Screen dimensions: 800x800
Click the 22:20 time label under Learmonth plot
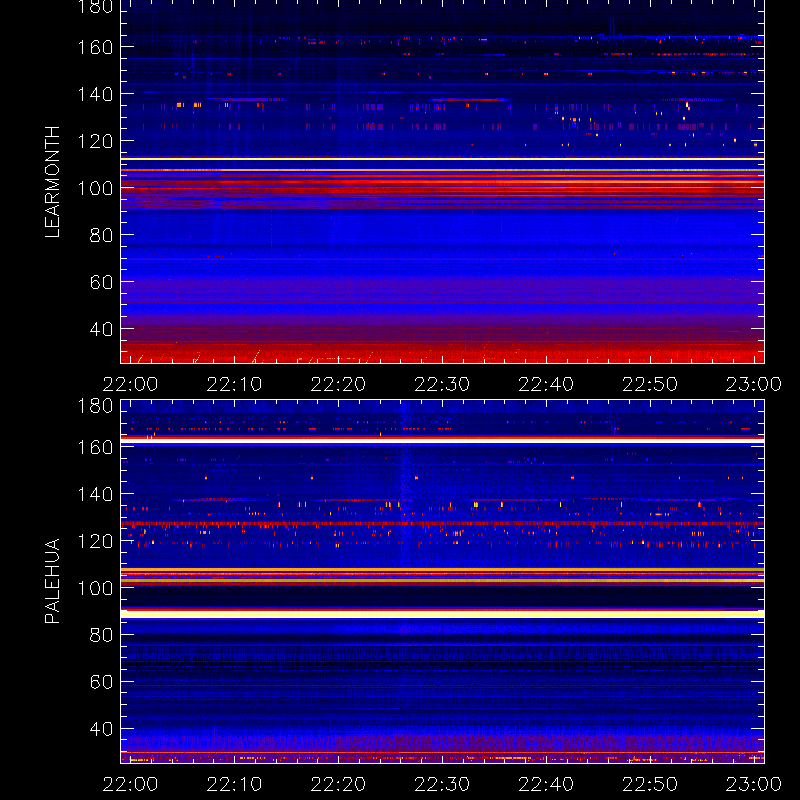click(338, 384)
